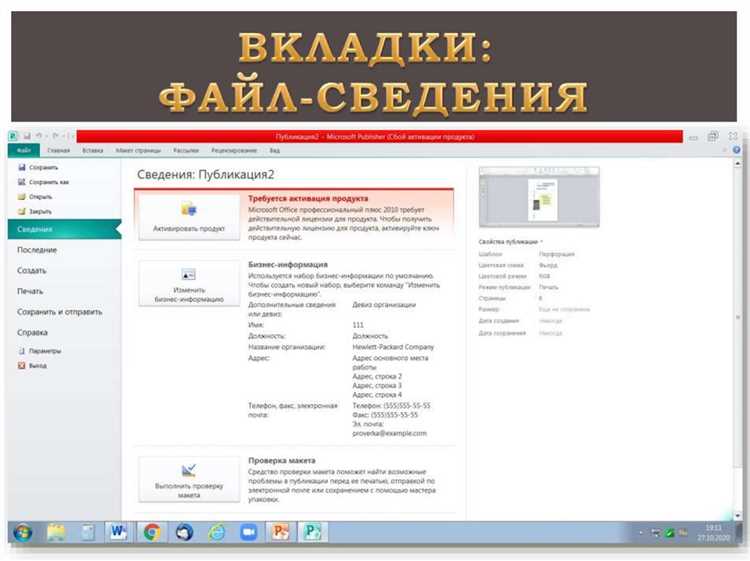
Task: Expand the Свойства публикации dropdown
Action: click(510, 242)
